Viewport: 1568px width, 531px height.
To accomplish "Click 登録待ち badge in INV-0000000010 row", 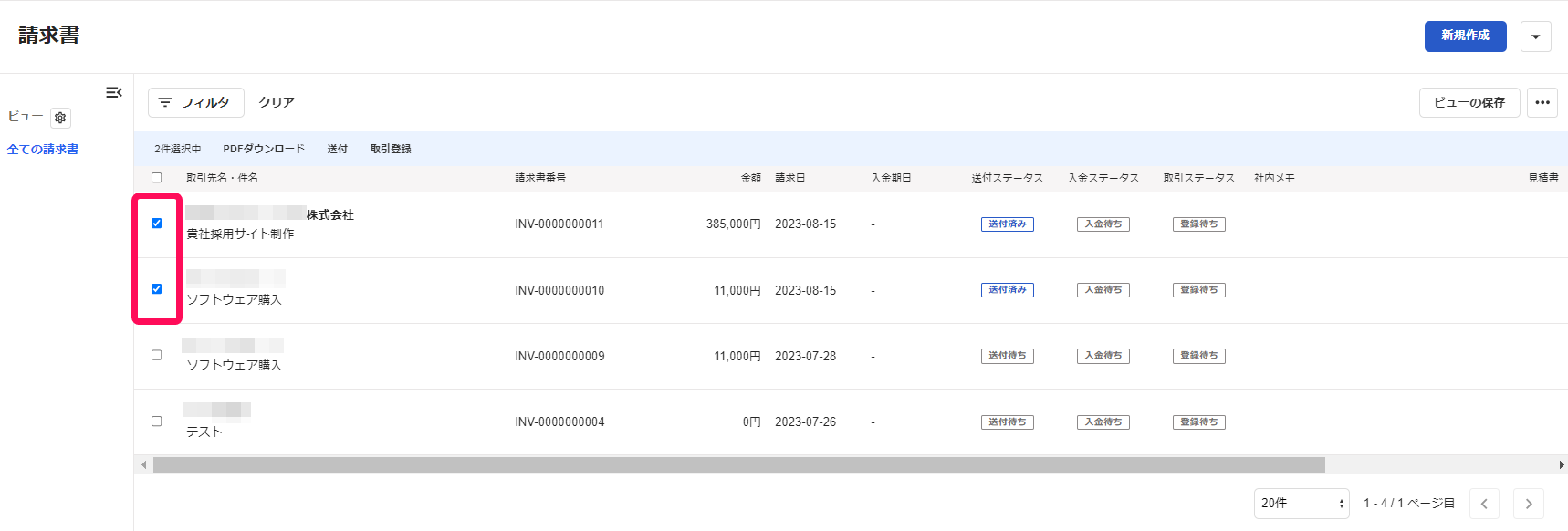I will pos(1199,290).
